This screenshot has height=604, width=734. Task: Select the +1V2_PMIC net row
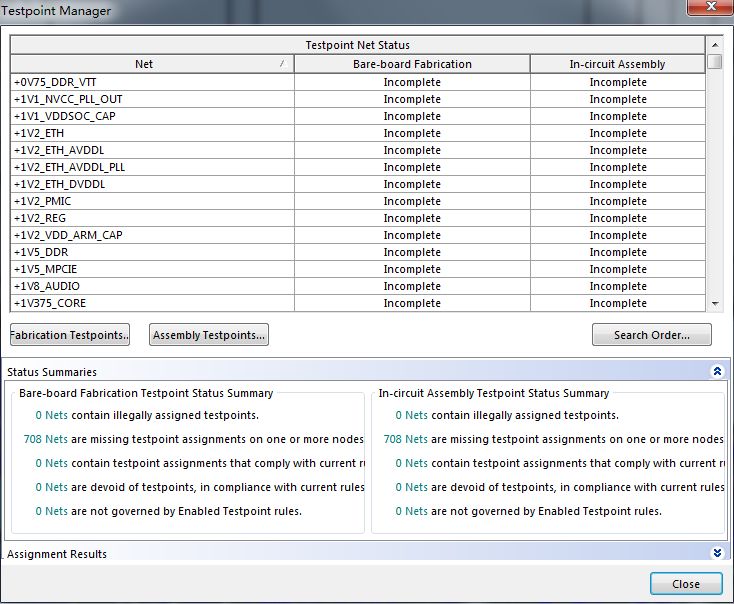pyautogui.click(x=358, y=201)
